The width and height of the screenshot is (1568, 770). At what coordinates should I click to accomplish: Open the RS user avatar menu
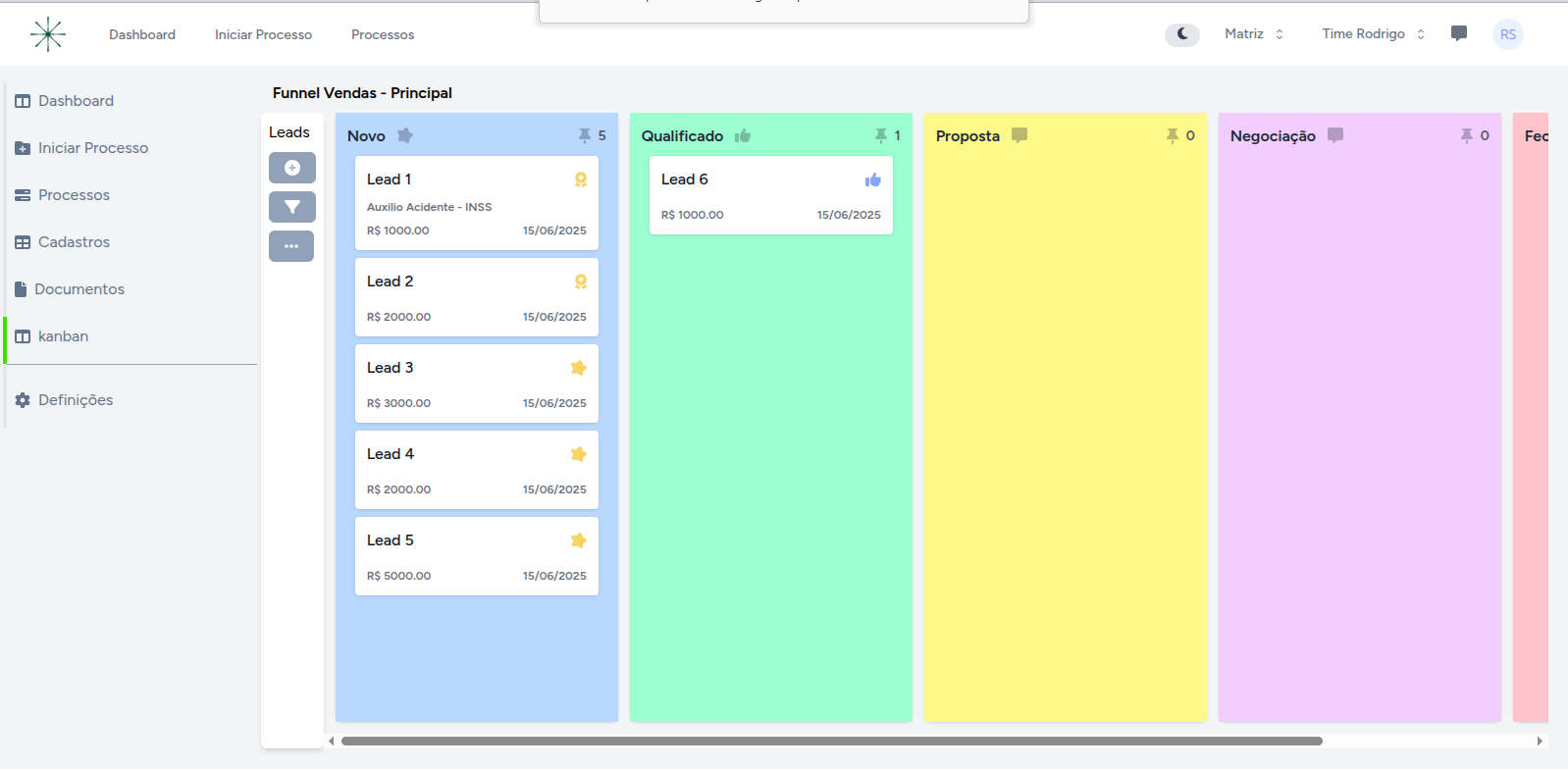(x=1508, y=34)
